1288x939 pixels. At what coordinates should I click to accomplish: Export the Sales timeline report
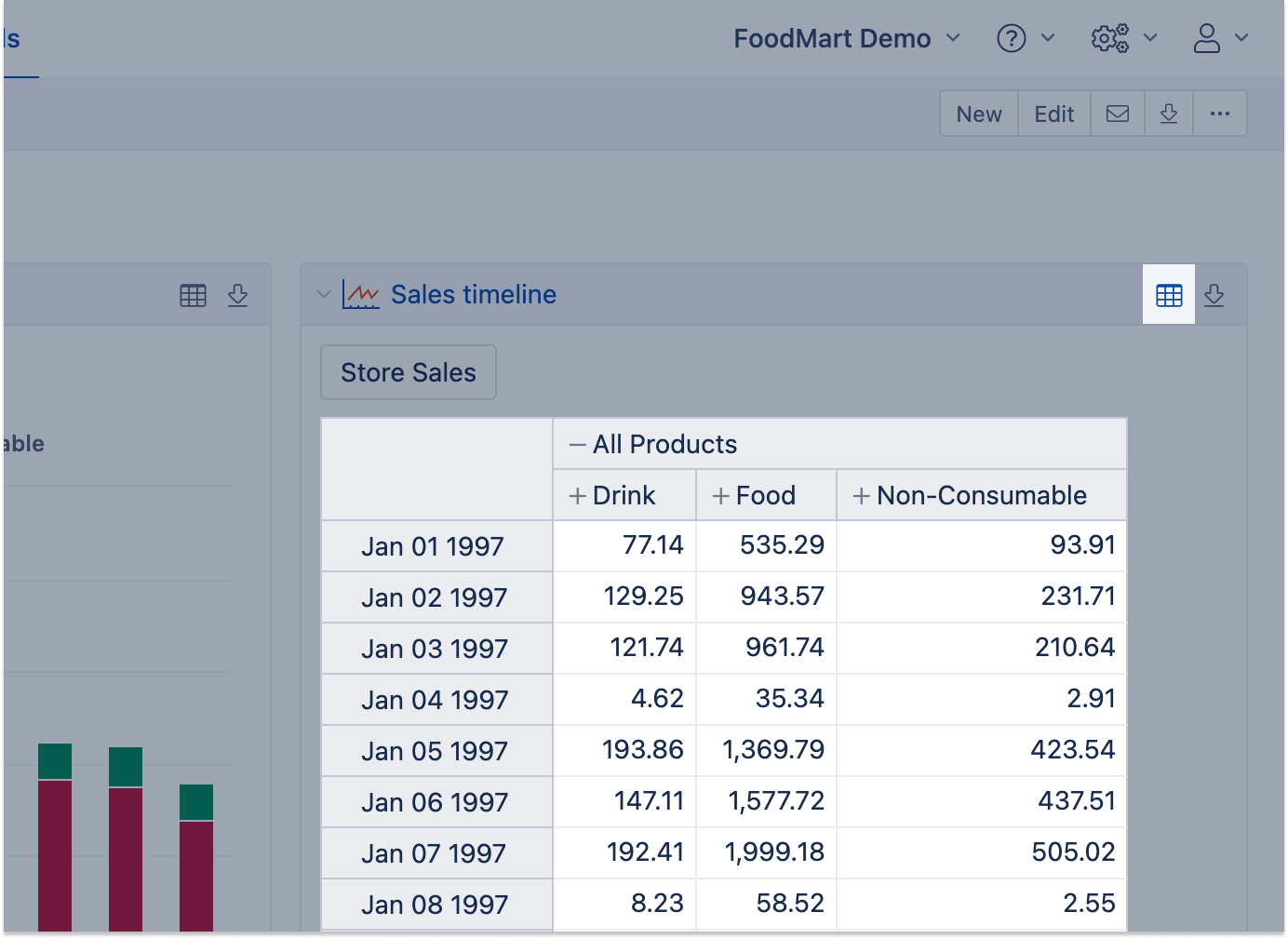pyautogui.click(x=1214, y=295)
